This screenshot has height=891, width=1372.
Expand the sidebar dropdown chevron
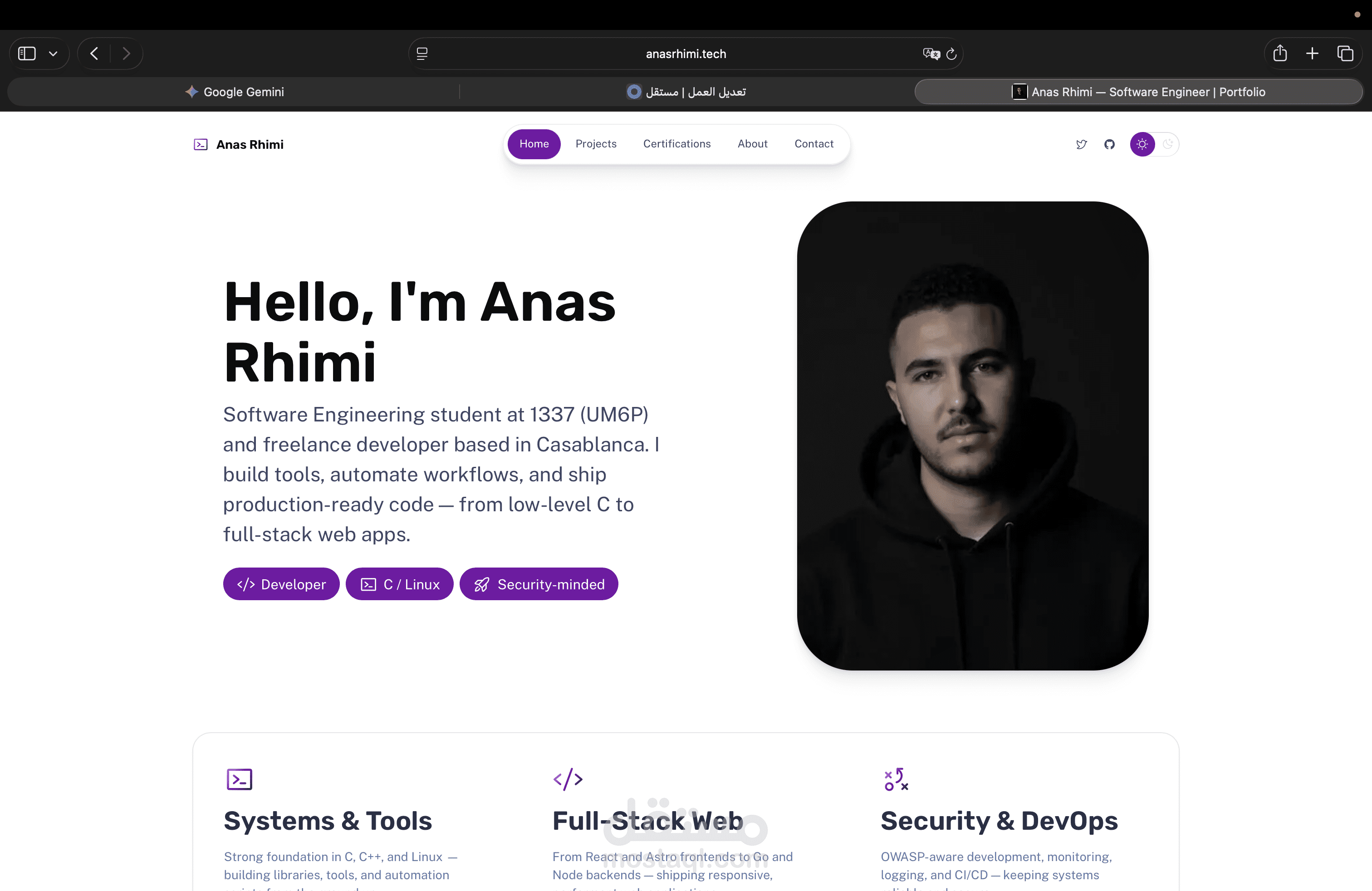click(53, 54)
